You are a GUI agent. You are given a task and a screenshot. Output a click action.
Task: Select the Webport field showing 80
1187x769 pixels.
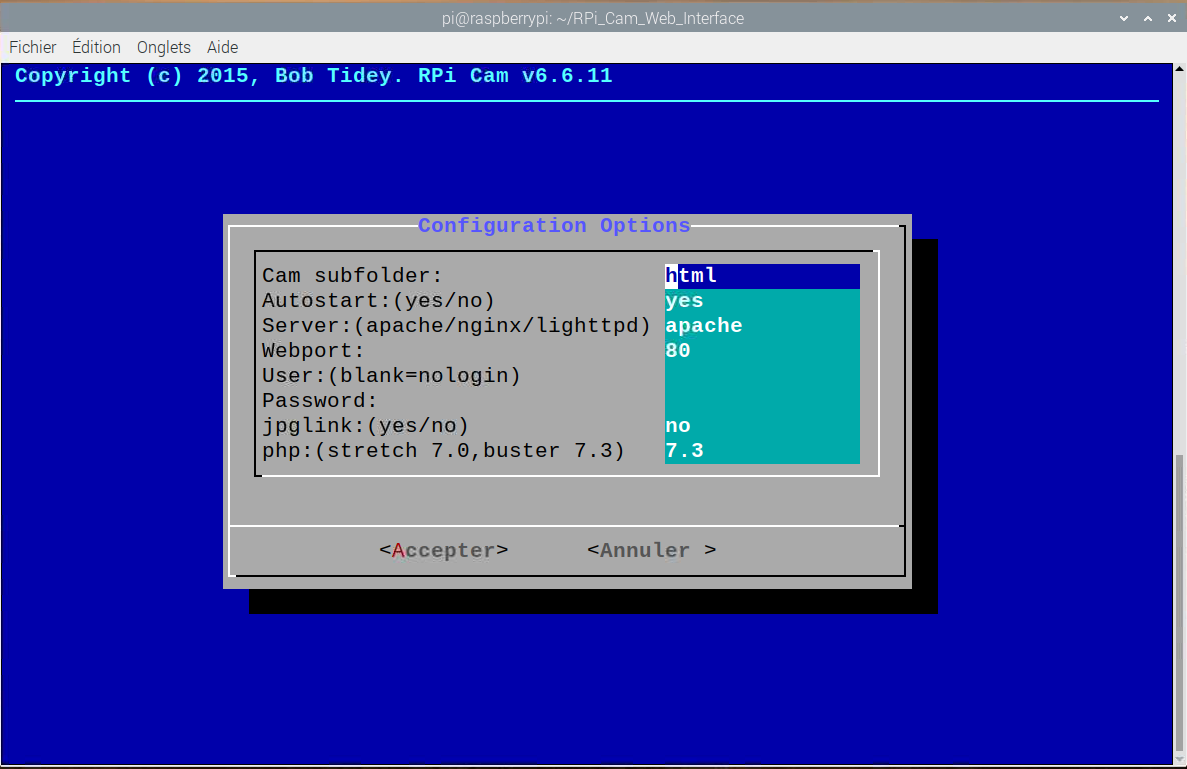coord(762,350)
